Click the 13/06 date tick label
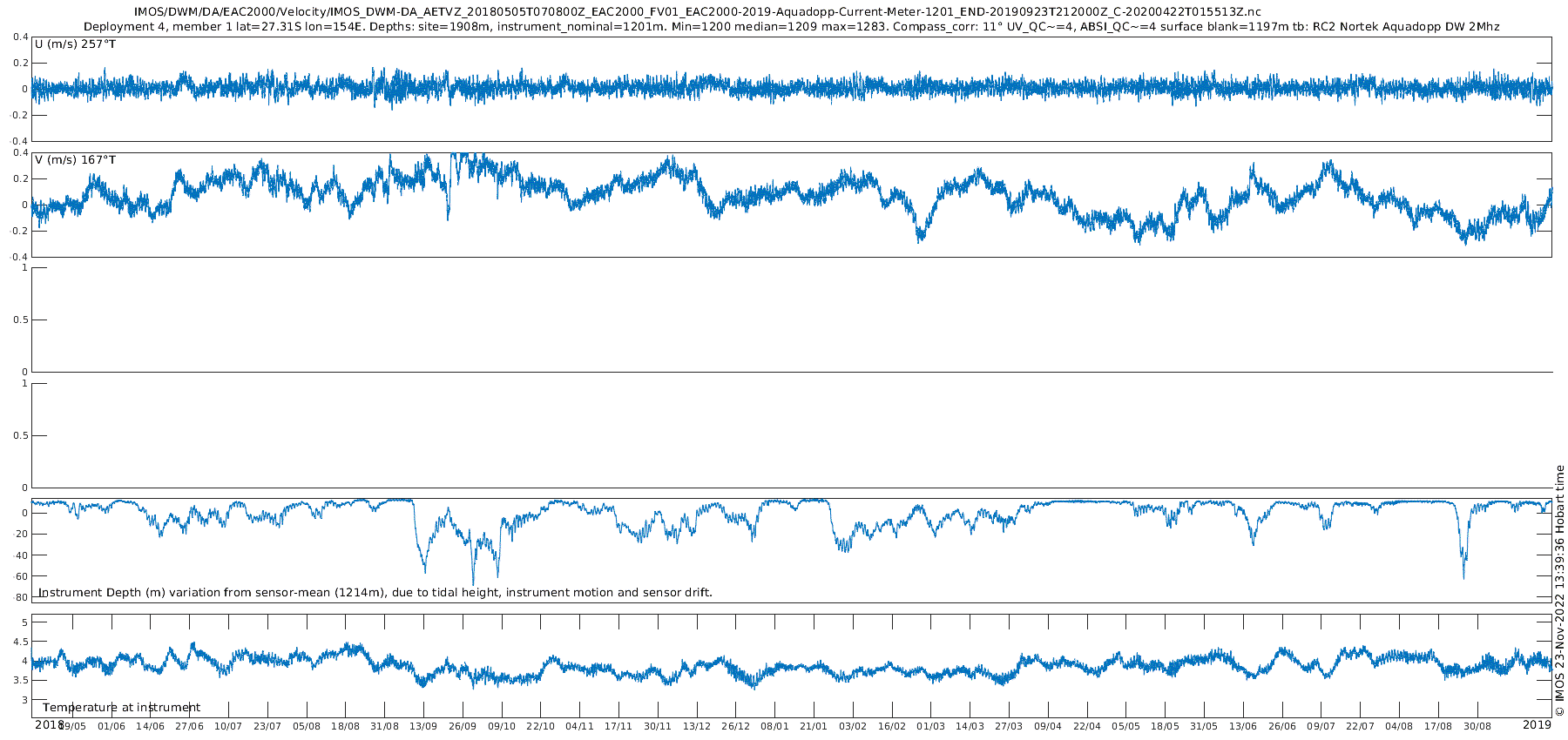Viewport: 1568px width, 740px height. (x=1243, y=726)
